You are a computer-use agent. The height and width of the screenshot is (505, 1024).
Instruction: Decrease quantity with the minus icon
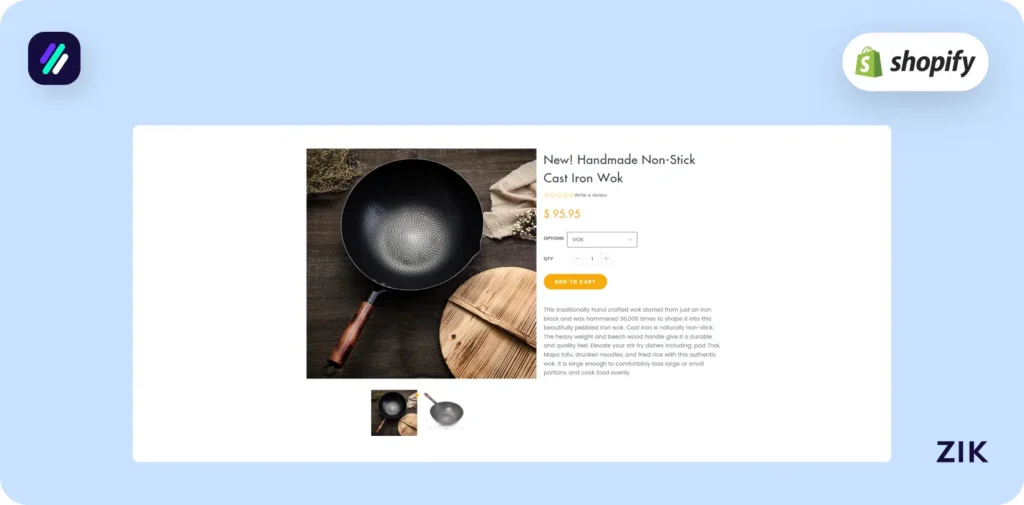577,259
